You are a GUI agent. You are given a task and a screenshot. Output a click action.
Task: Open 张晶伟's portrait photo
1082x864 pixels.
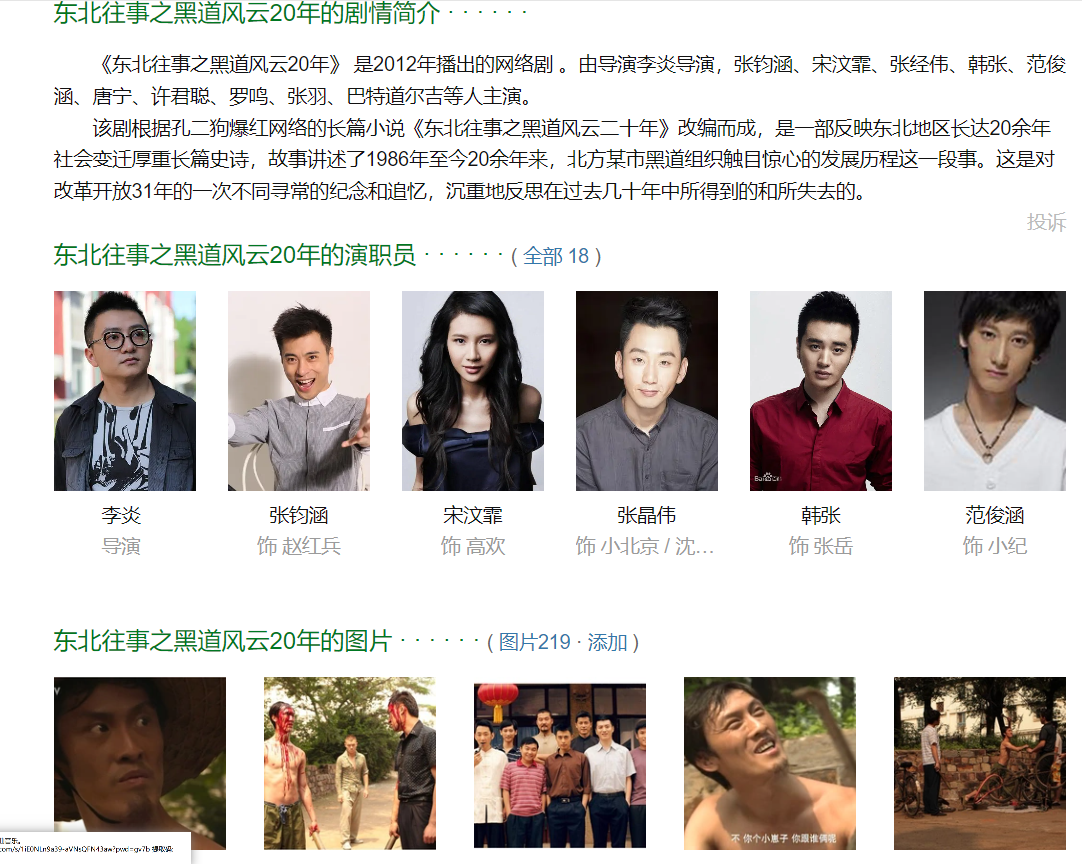647,391
